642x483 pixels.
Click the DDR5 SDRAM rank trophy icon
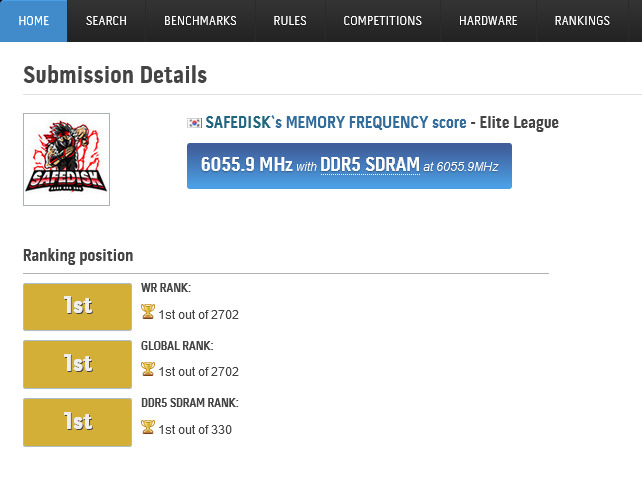coord(147,427)
